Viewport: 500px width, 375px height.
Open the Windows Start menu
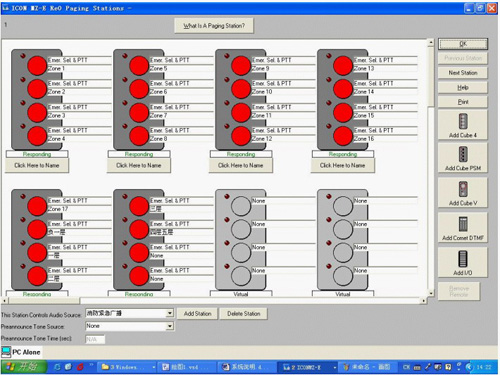pos(23,367)
